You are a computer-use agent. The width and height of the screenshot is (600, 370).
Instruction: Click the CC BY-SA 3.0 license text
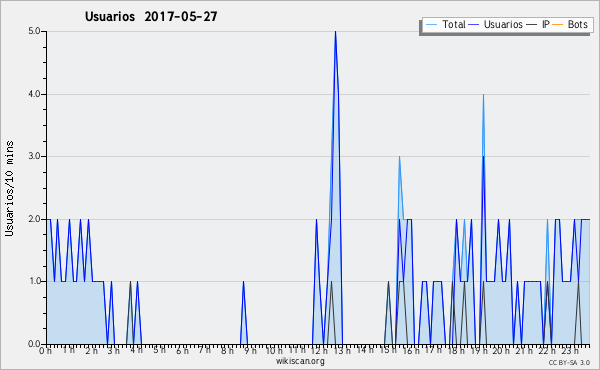point(569,362)
